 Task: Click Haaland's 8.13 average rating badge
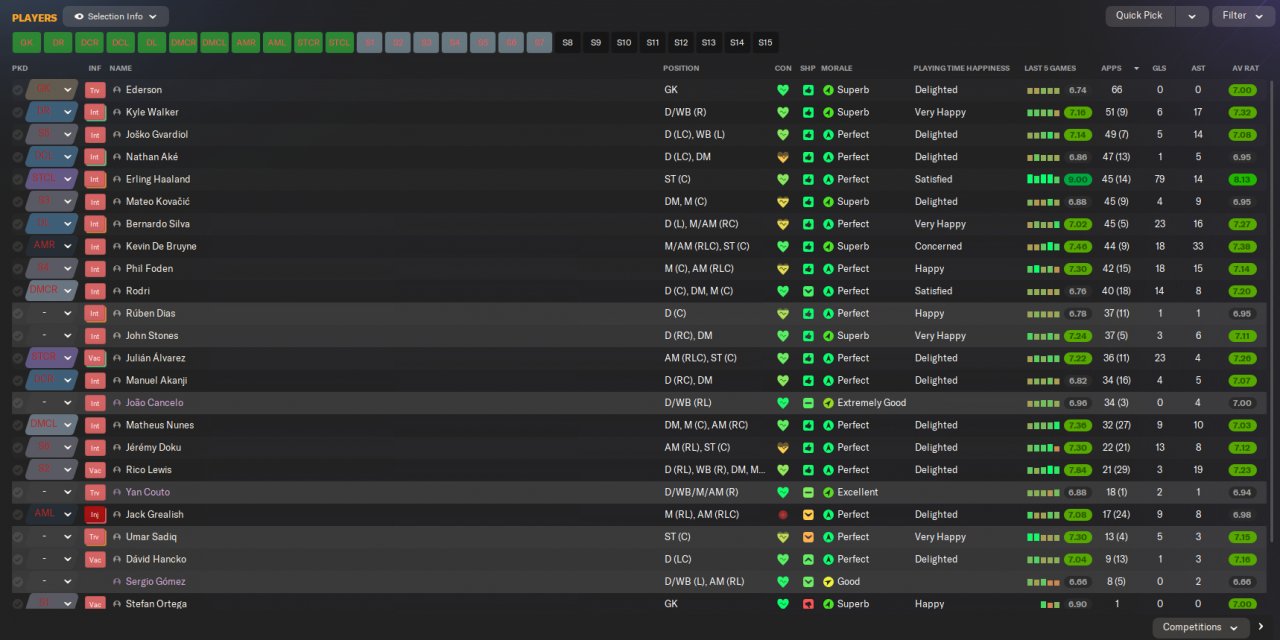pyautogui.click(x=1242, y=180)
